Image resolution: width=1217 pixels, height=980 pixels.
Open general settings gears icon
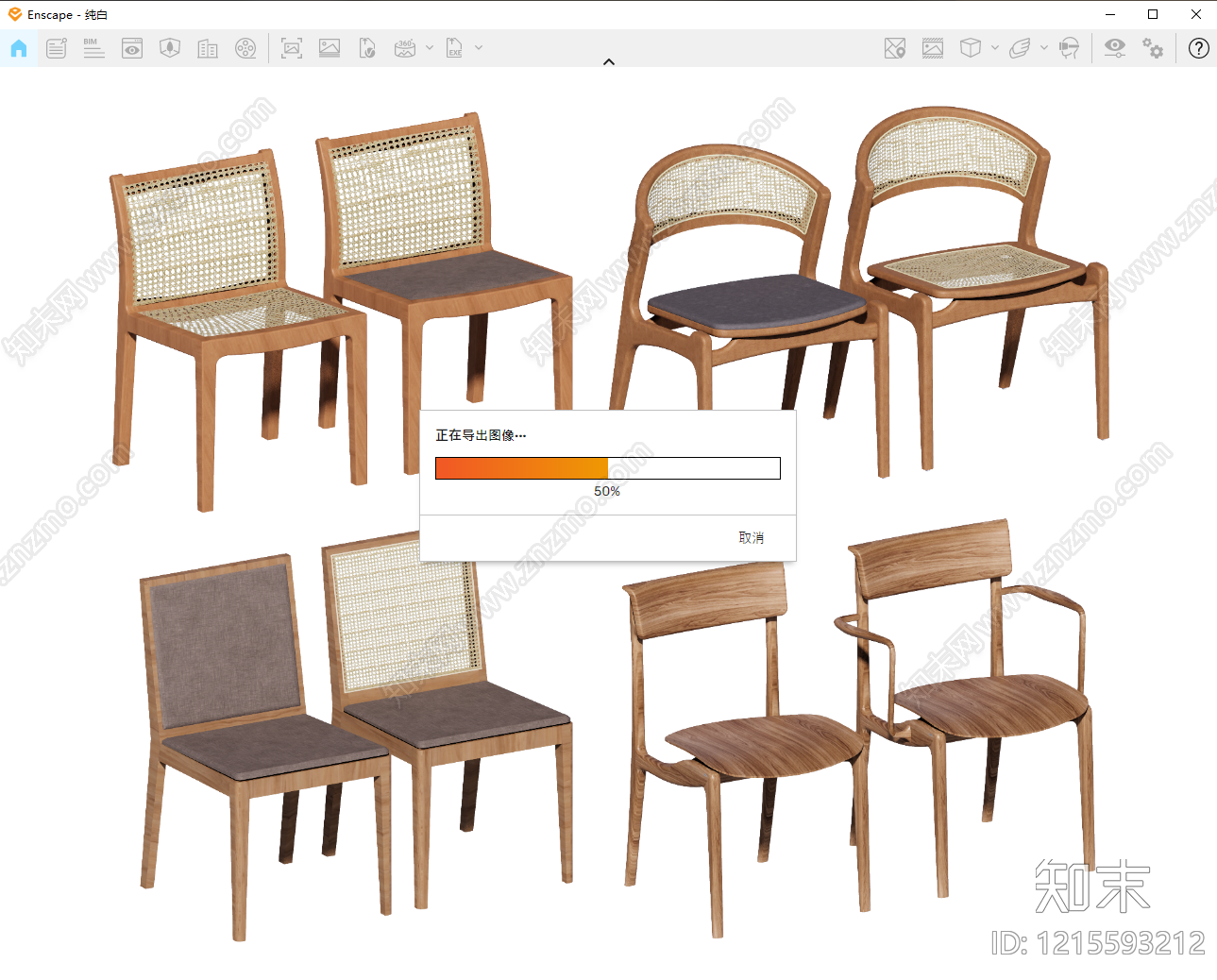click(1153, 48)
